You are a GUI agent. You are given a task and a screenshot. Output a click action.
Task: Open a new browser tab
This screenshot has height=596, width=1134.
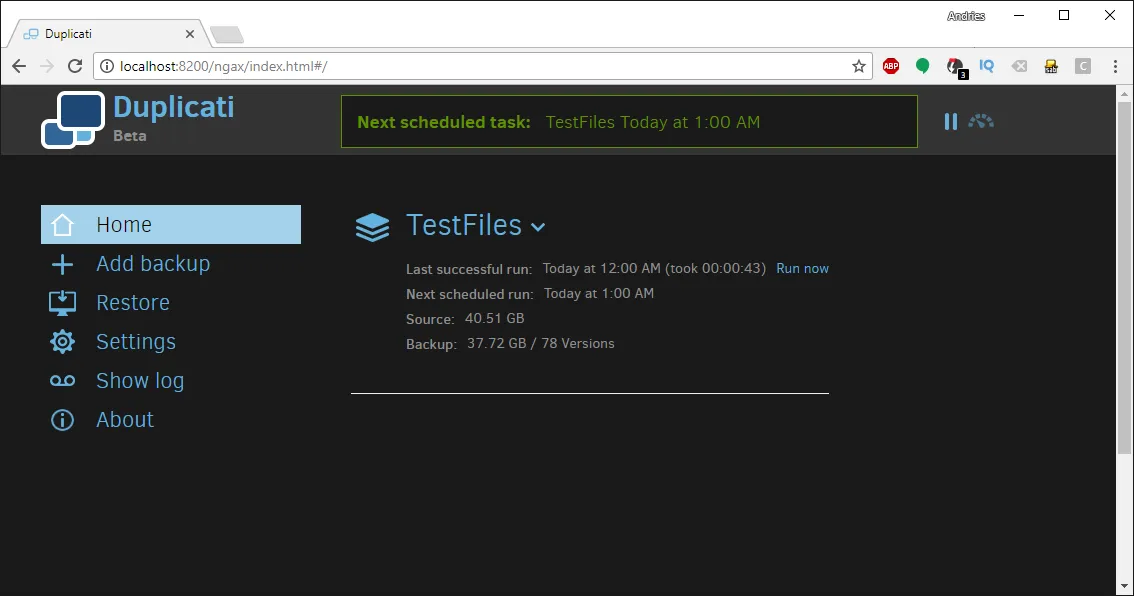(x=227, y=35)
